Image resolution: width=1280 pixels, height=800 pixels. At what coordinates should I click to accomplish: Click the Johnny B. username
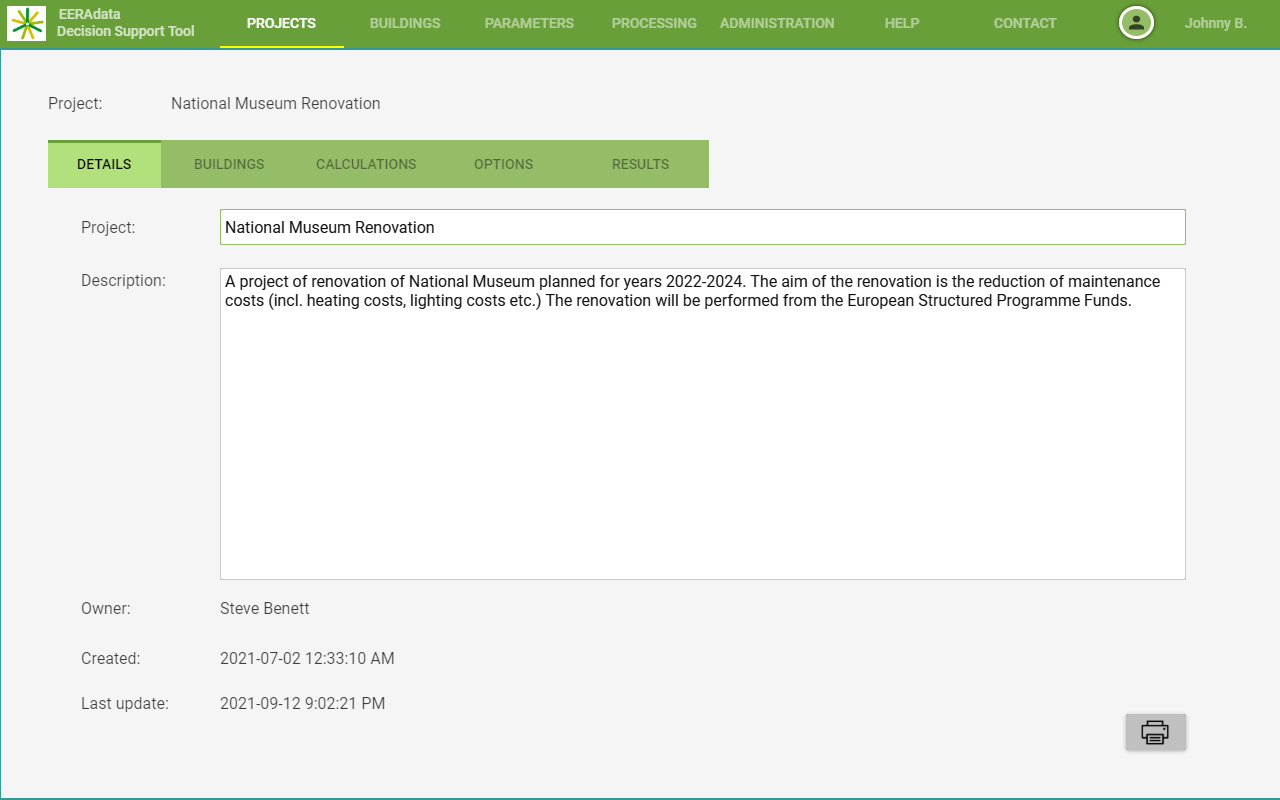[1215, 23]
